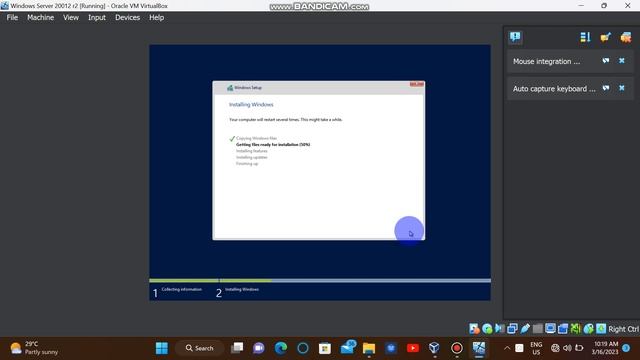Open the Cortana circle icon in taskbar
The height and width of the screenshot is (360, 640).
(302, 348)
